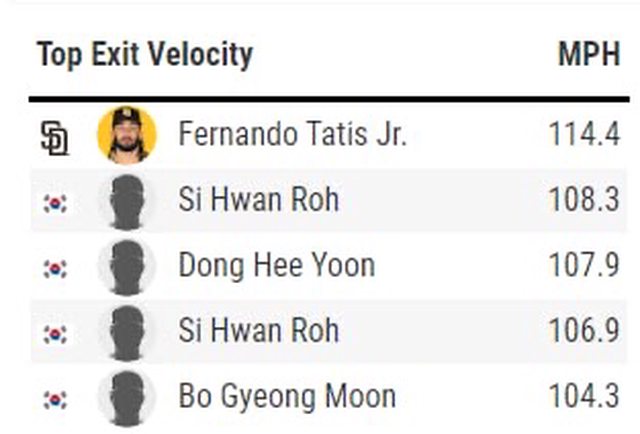Click the Korea flag beside Bo Gyeong Moon

pyautogui.click(x=55, y=398)
